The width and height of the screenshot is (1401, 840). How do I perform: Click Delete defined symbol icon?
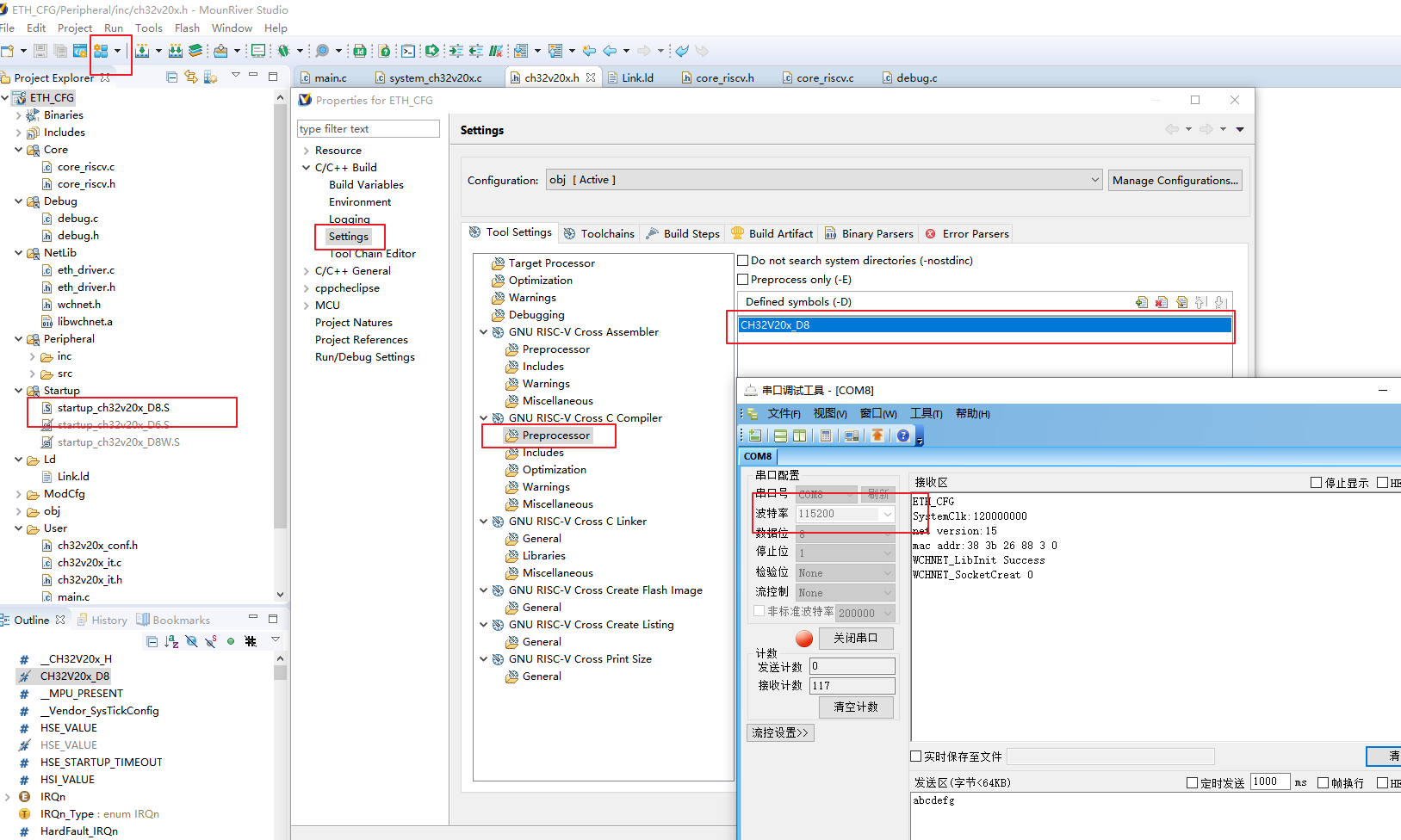coord(1162,302)
